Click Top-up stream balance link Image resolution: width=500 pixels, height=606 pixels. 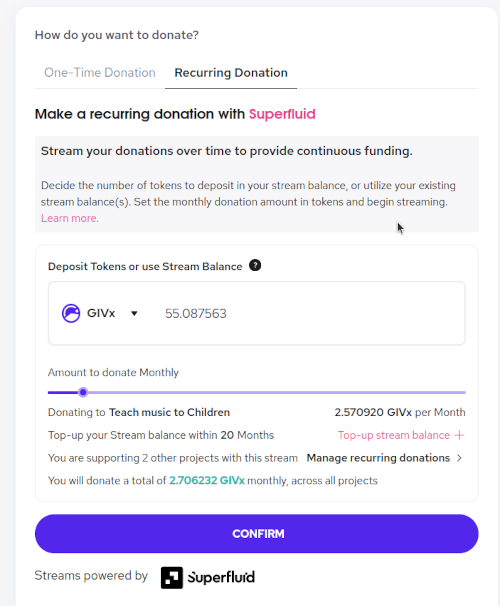(x=393, y=436)
